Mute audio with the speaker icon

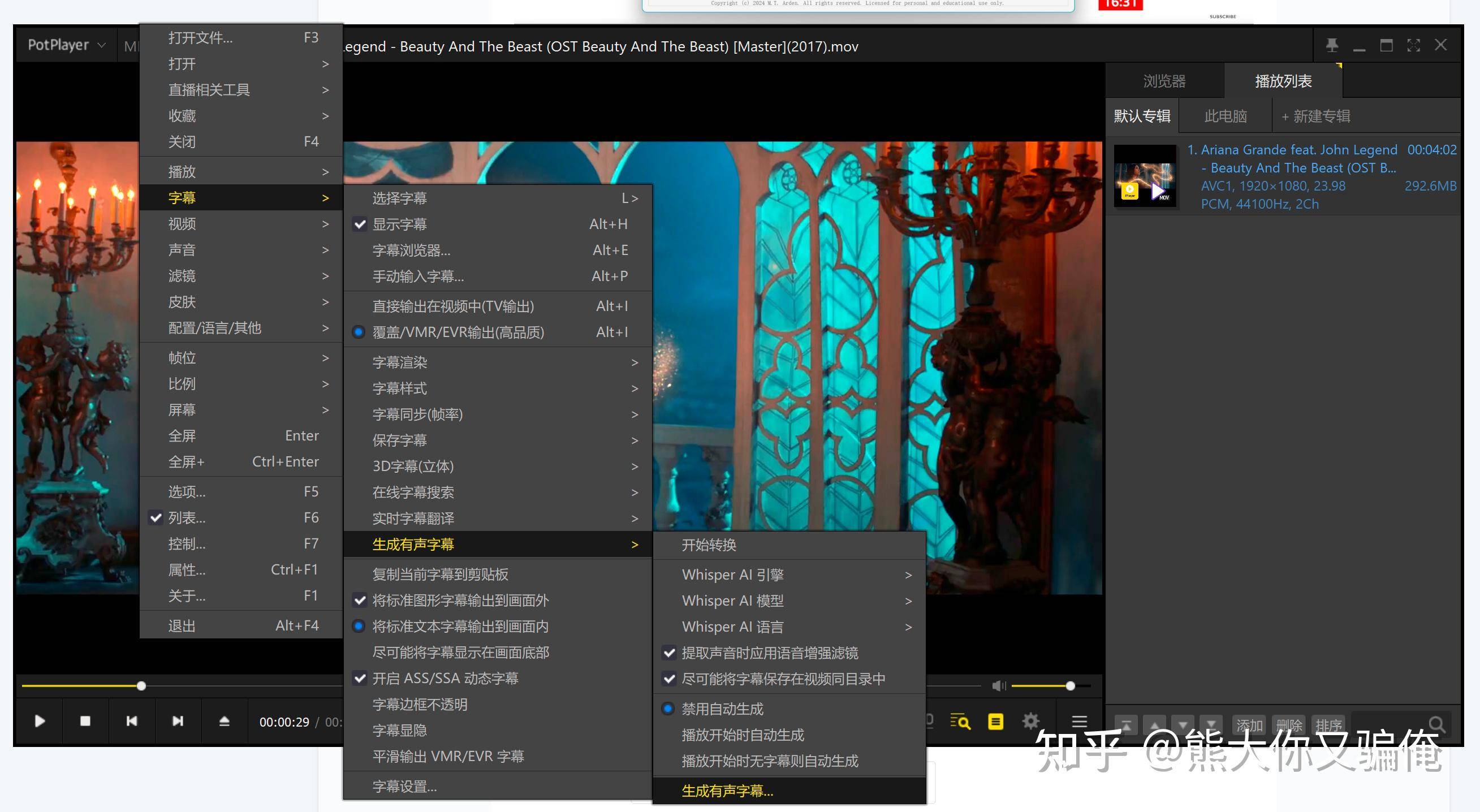click(x=999, y=686)
